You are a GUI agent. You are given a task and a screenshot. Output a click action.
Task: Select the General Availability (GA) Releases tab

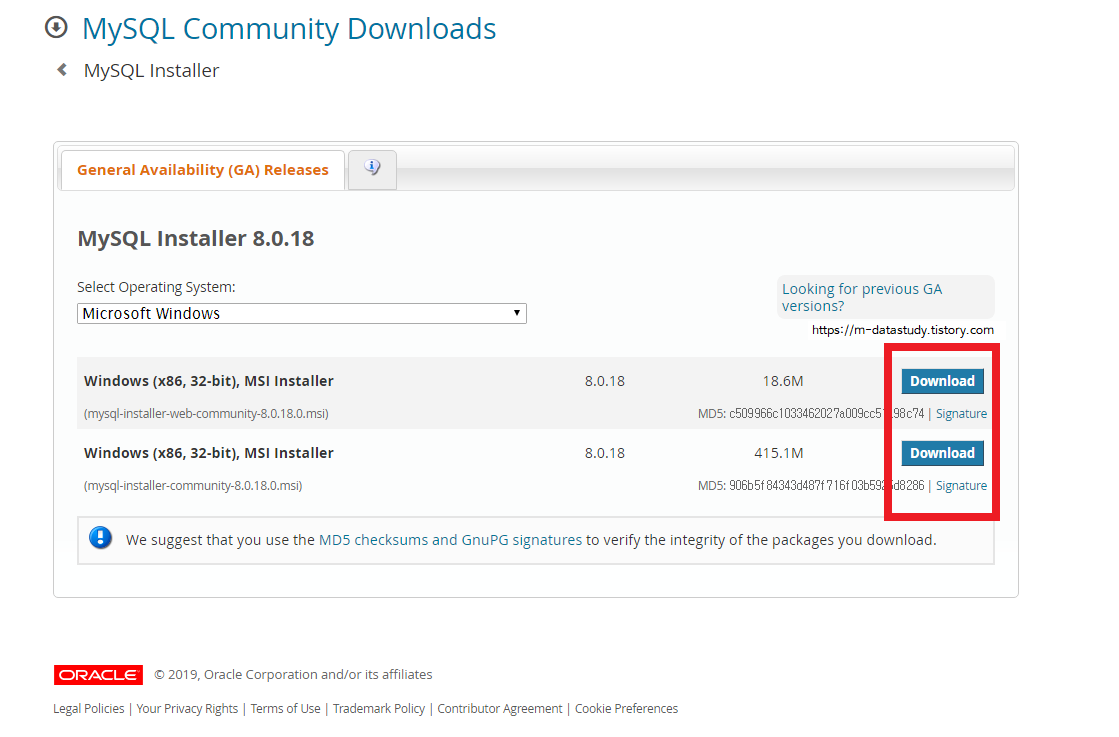(203, 170)
